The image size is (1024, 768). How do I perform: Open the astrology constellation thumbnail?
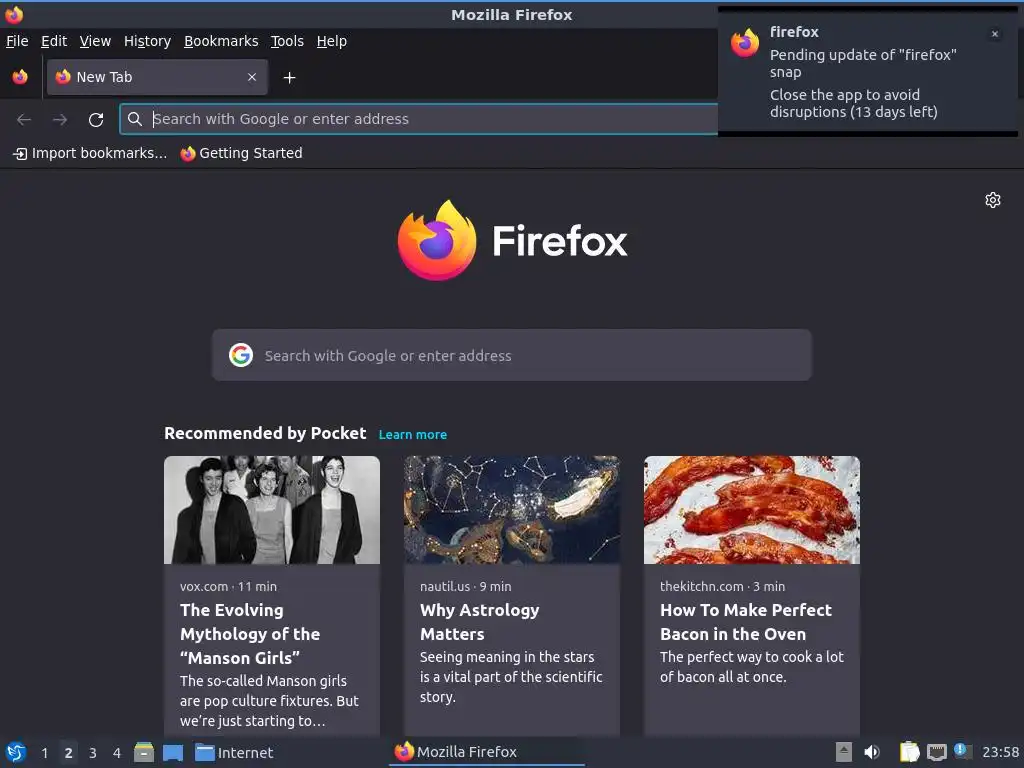coord(511,510)
